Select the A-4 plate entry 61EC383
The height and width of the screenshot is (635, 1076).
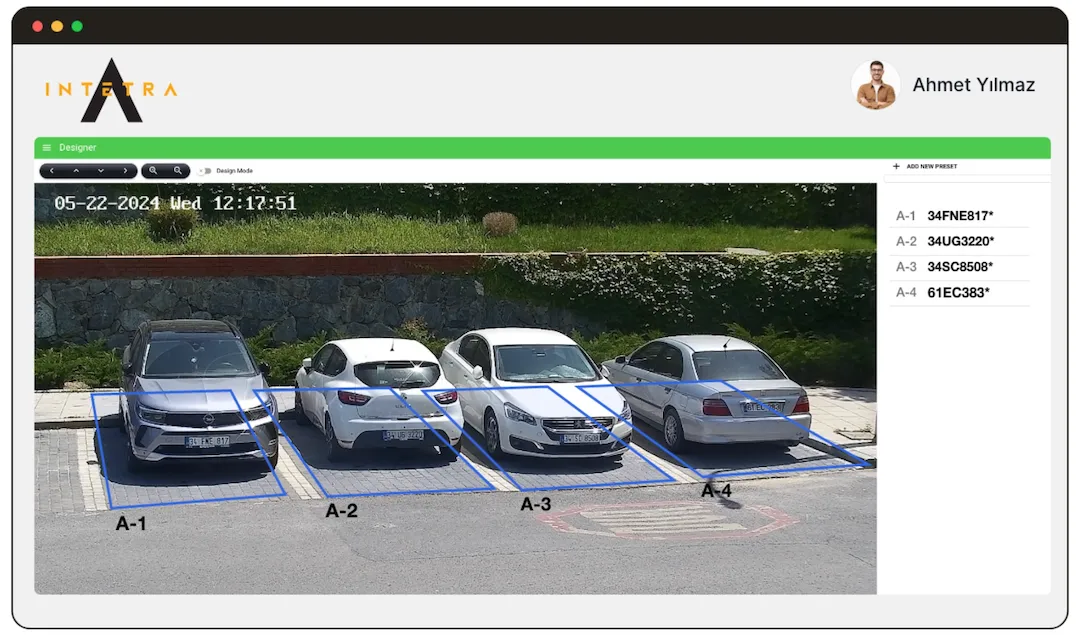957,293
